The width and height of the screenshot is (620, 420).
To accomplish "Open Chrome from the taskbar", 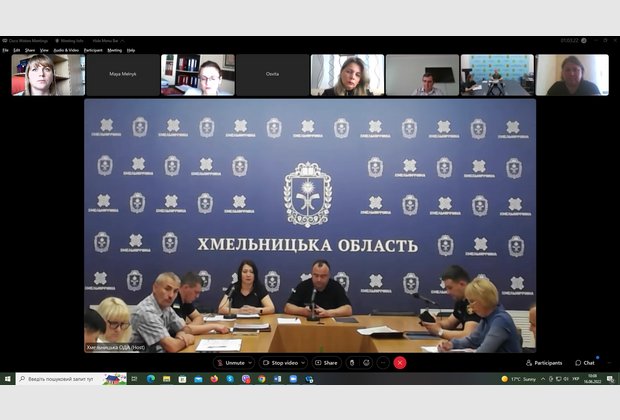I will [x=262, y=379].
